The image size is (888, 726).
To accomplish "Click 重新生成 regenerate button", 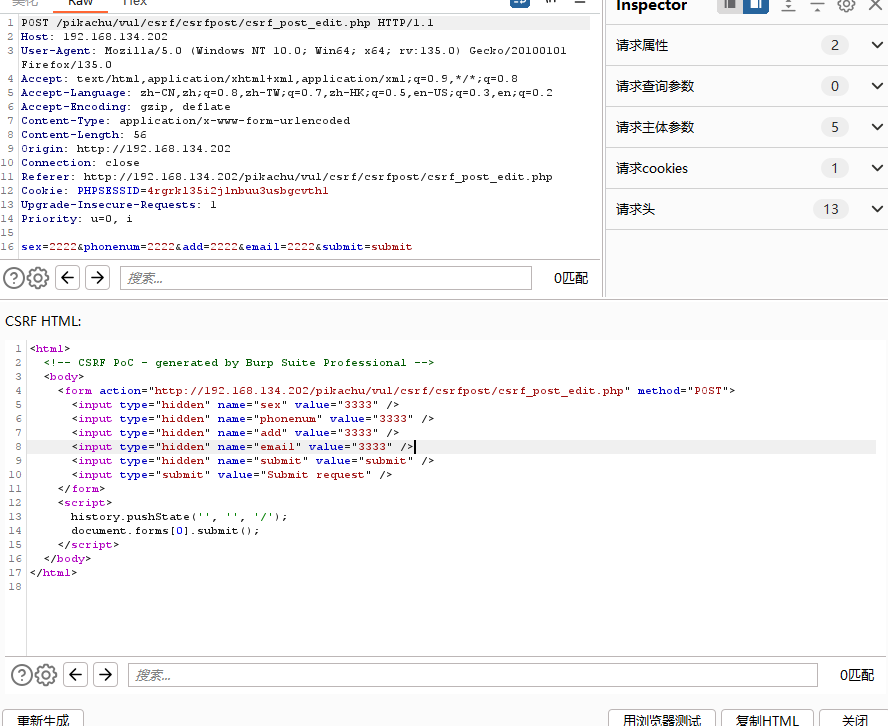I will pyautogui.click(x=43, y=719).
